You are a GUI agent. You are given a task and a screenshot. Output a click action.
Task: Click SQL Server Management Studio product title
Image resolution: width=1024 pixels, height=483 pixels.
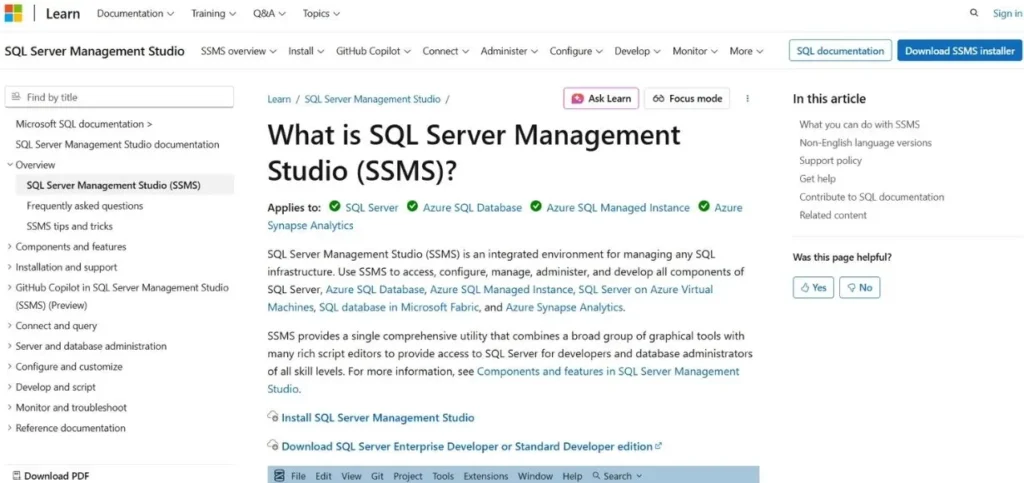click(x=95, y=51)
